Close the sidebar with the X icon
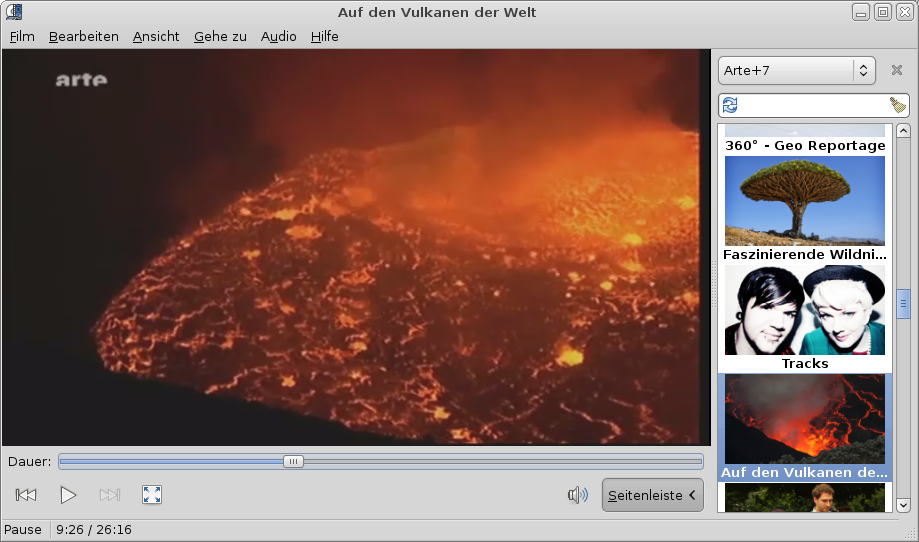The width and height of the screenshot is (919, 542). click(x=897, y=70)
